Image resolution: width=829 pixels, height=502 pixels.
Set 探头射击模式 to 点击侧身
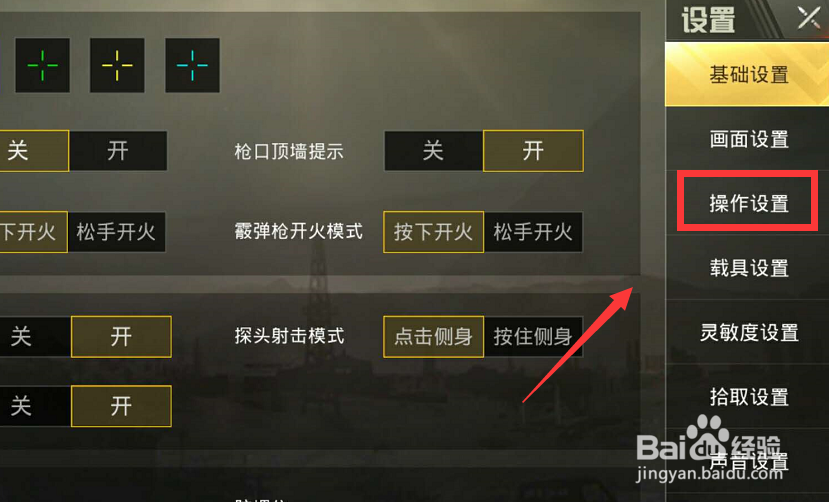[434, 337]
